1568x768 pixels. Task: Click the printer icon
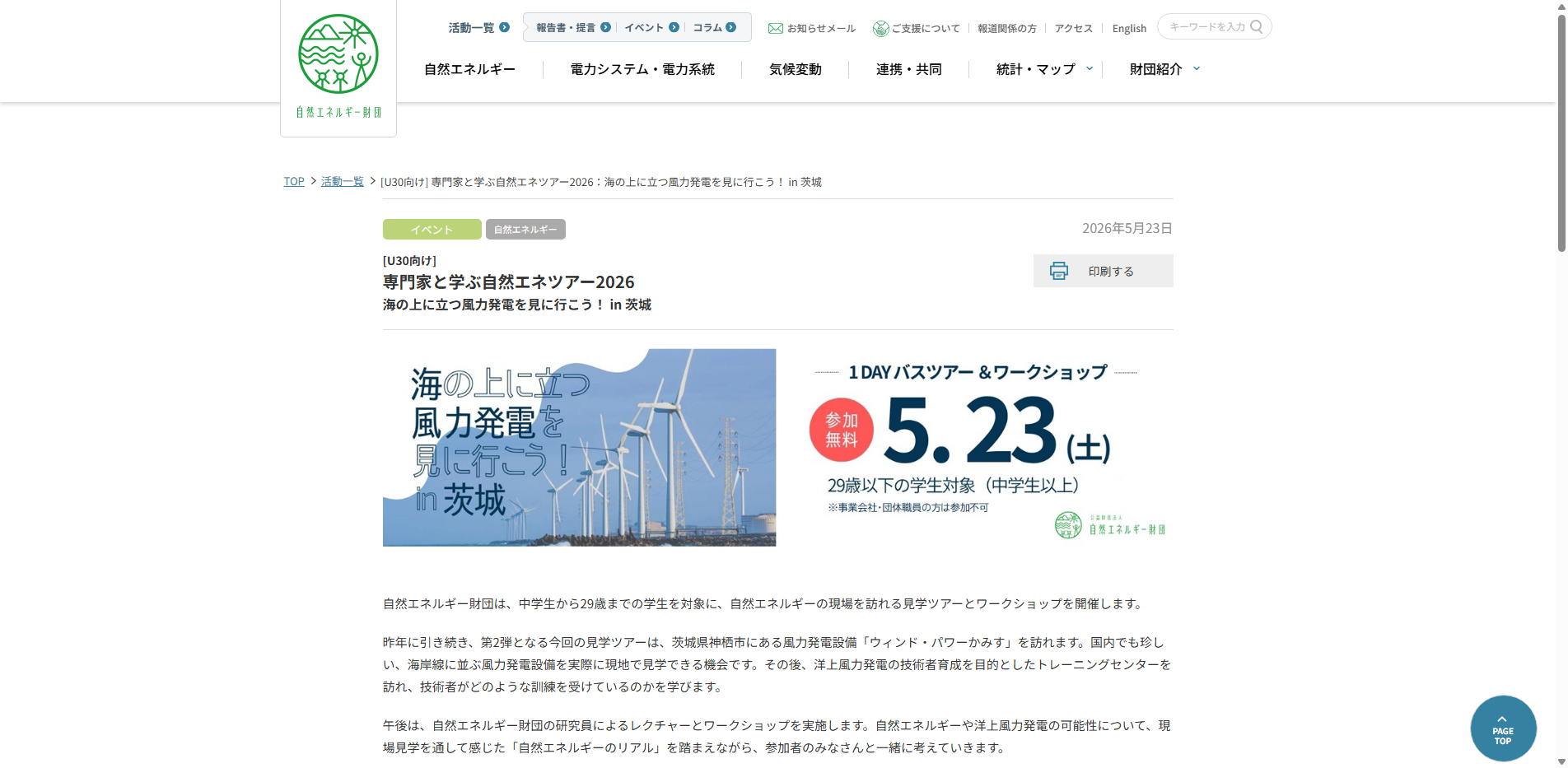[x=1058, y=271]
